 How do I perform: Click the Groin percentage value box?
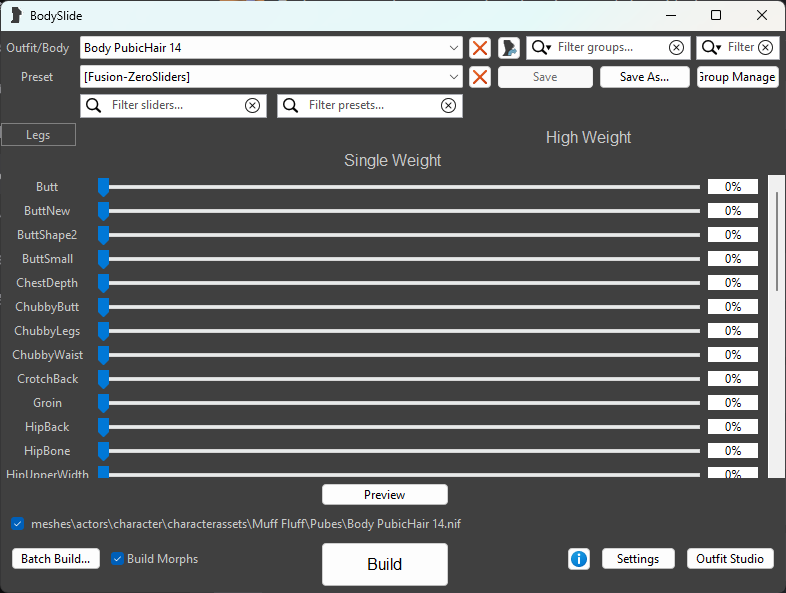(x=733, y=403)
